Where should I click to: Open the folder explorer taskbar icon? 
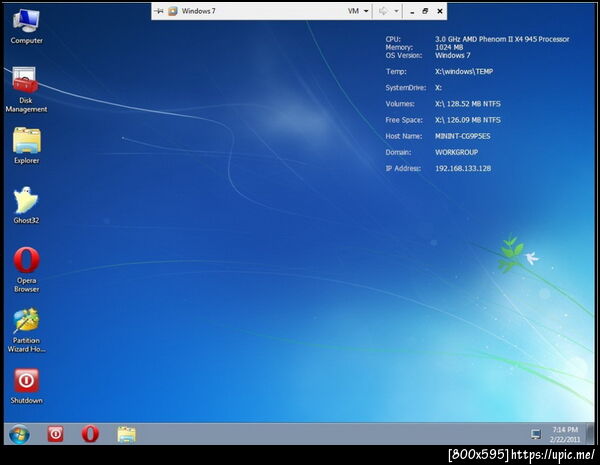[x=126, y=435]
